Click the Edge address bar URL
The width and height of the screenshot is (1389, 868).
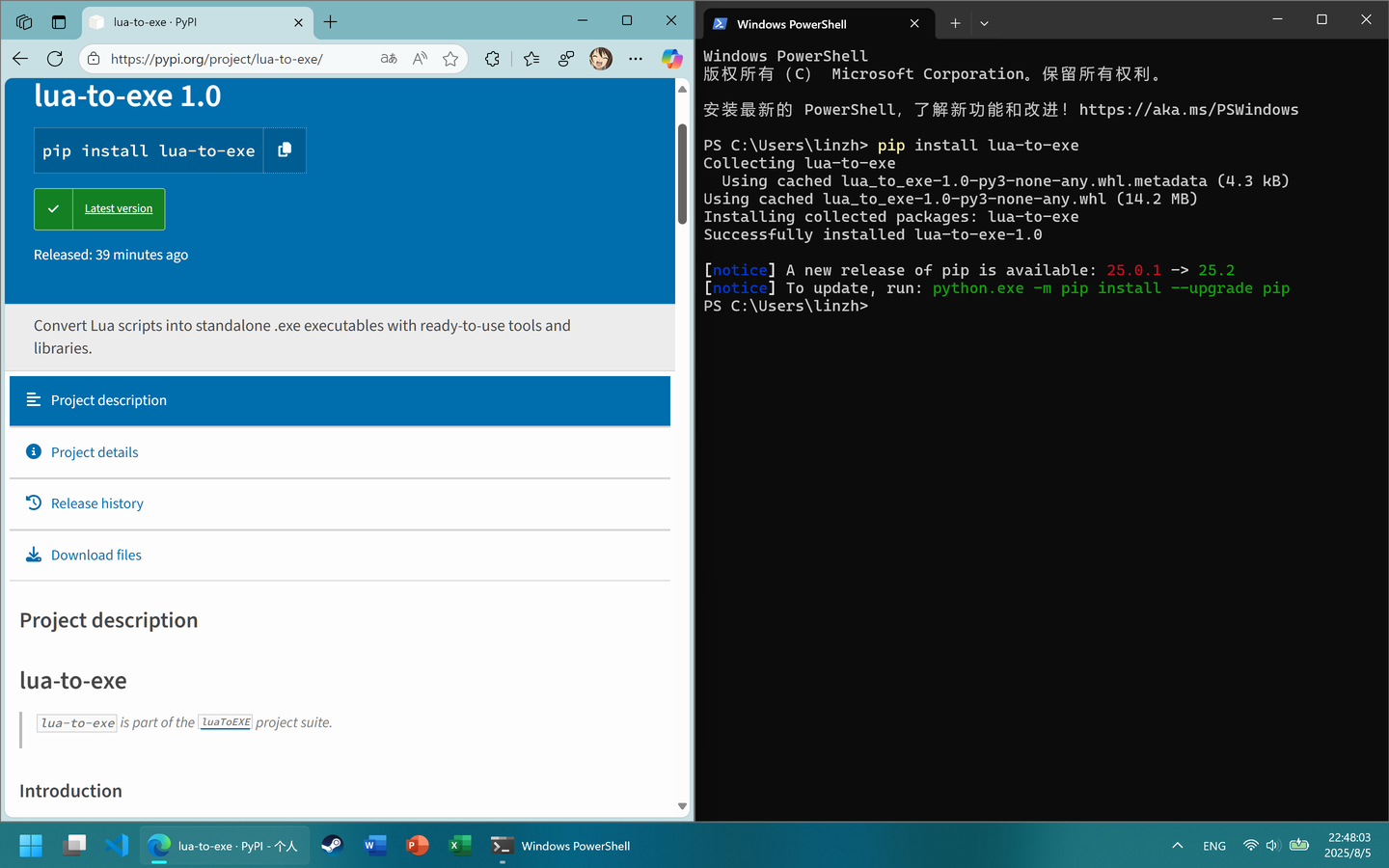pos(217,59)
